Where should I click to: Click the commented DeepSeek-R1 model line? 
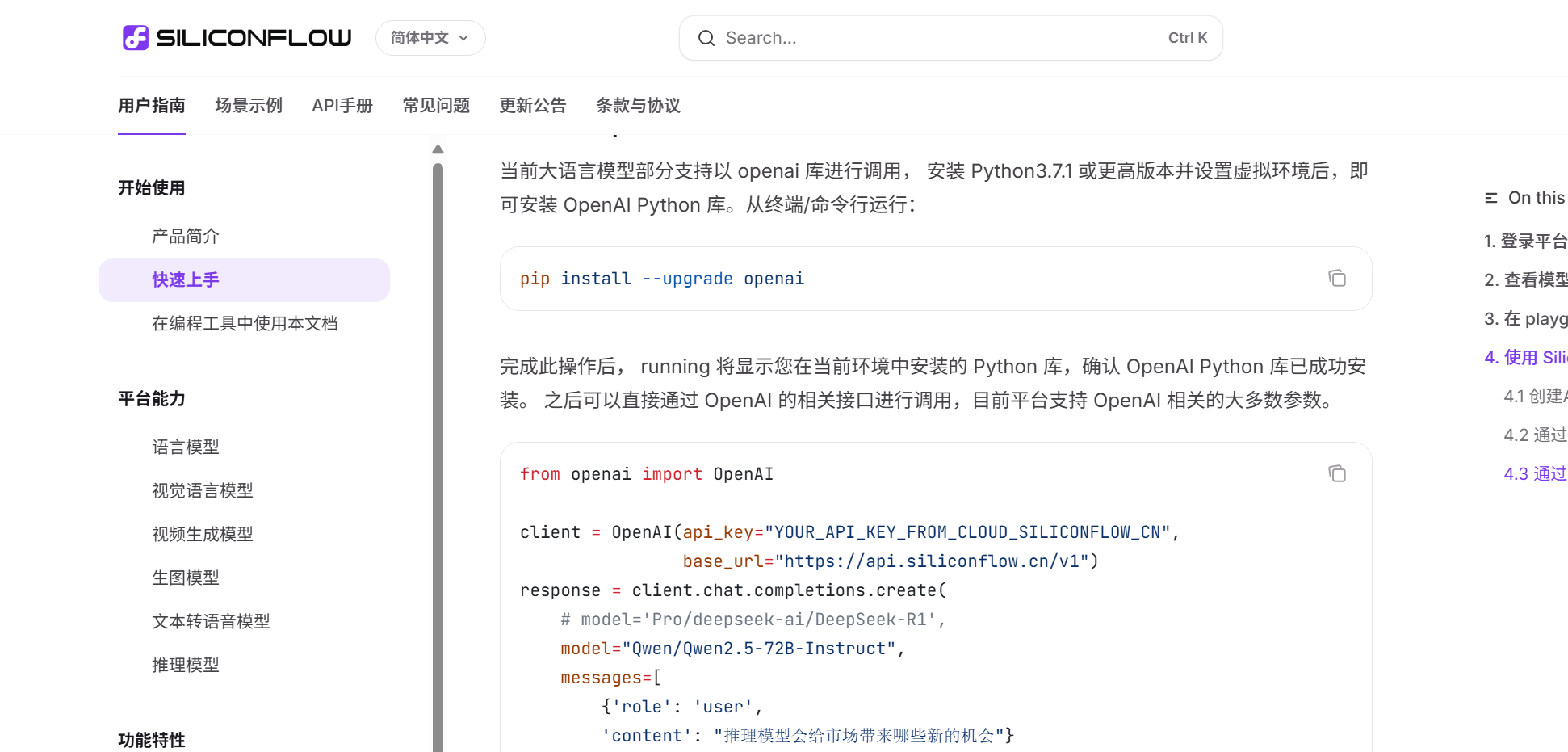[x=753, y=620]
